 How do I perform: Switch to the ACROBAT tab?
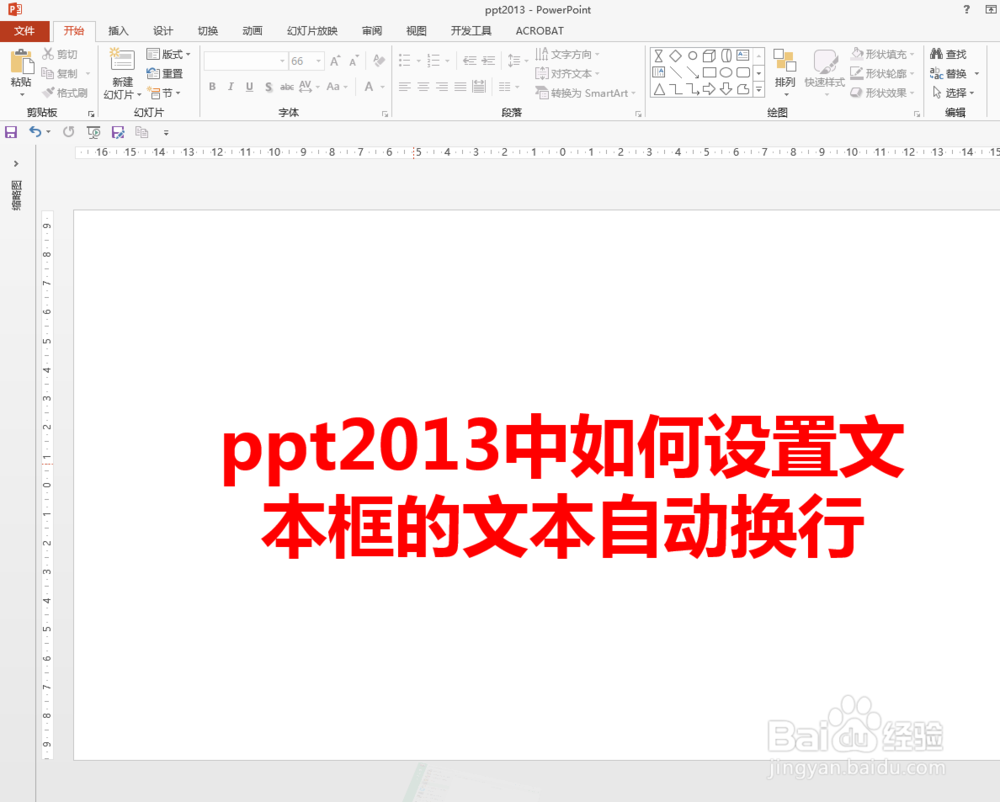540,31
